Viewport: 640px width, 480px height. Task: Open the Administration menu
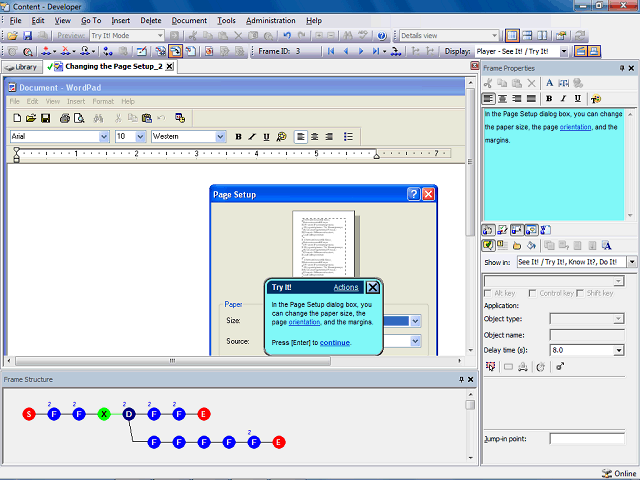(x=271, y=20)
